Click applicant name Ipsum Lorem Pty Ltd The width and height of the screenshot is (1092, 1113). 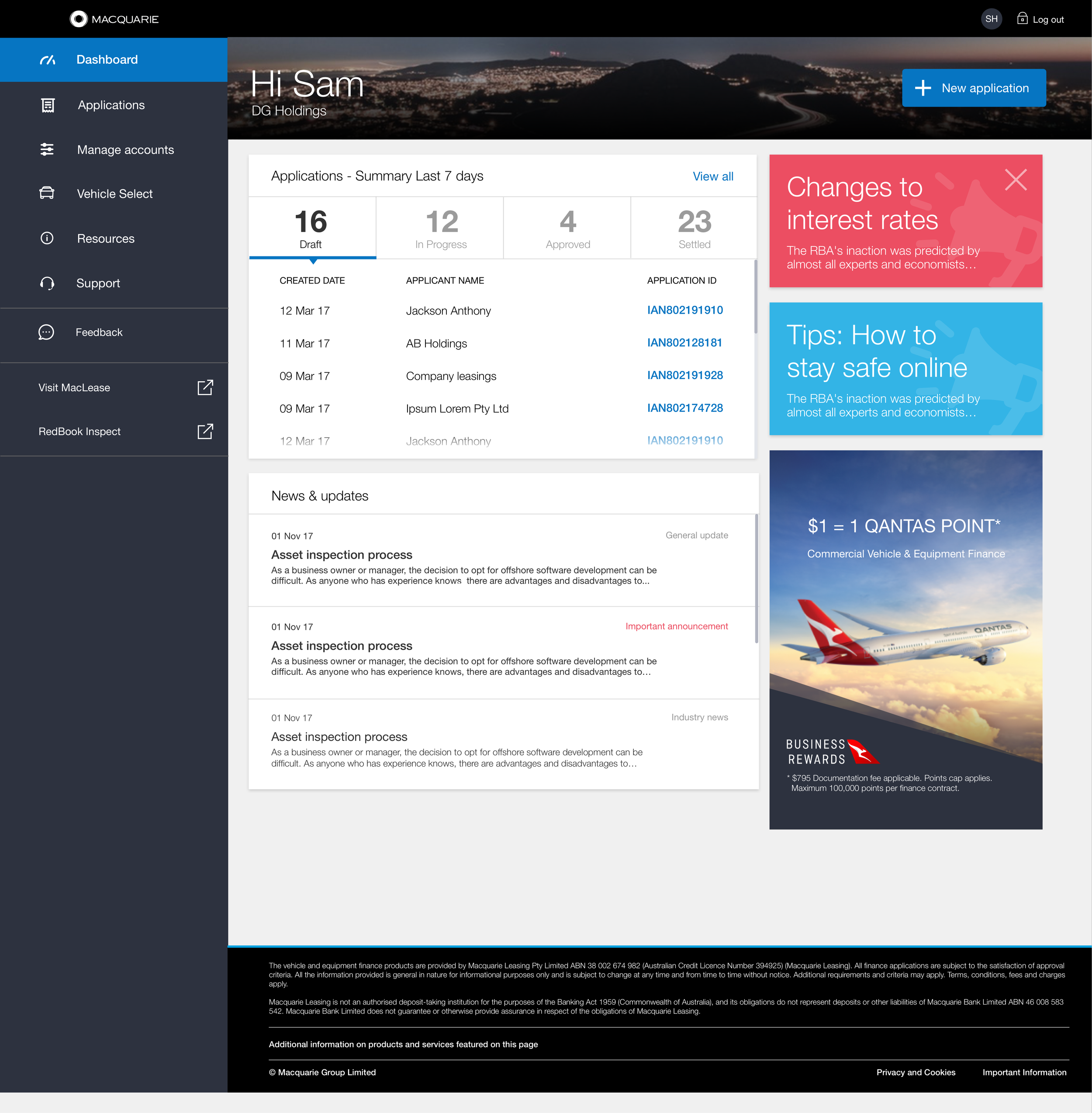pyautogui.click(x=457, y=409)
